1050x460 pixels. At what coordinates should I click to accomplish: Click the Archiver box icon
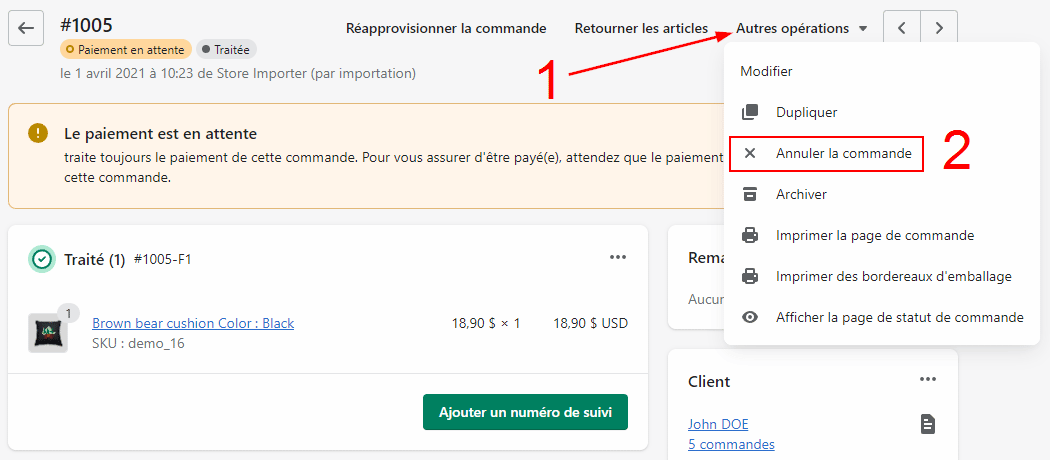tap(750, 194)
